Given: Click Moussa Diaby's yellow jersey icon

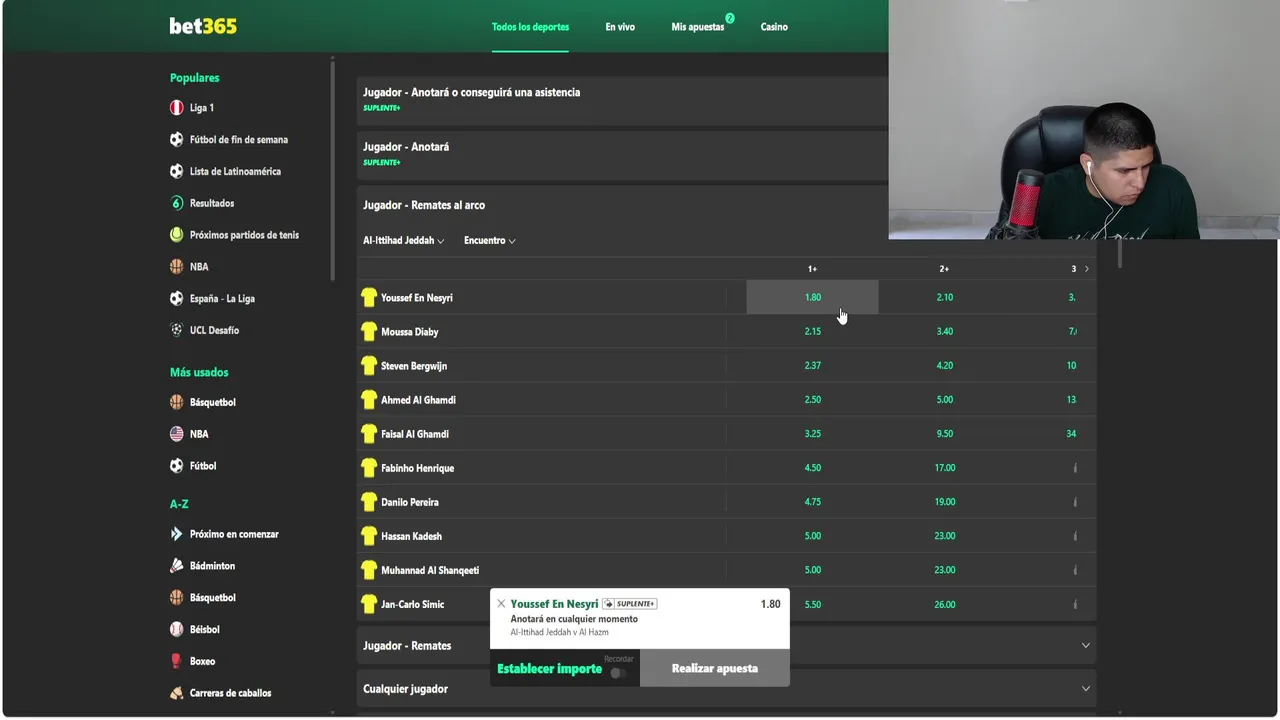Looking at the screenshot, I should pos(369,332).
